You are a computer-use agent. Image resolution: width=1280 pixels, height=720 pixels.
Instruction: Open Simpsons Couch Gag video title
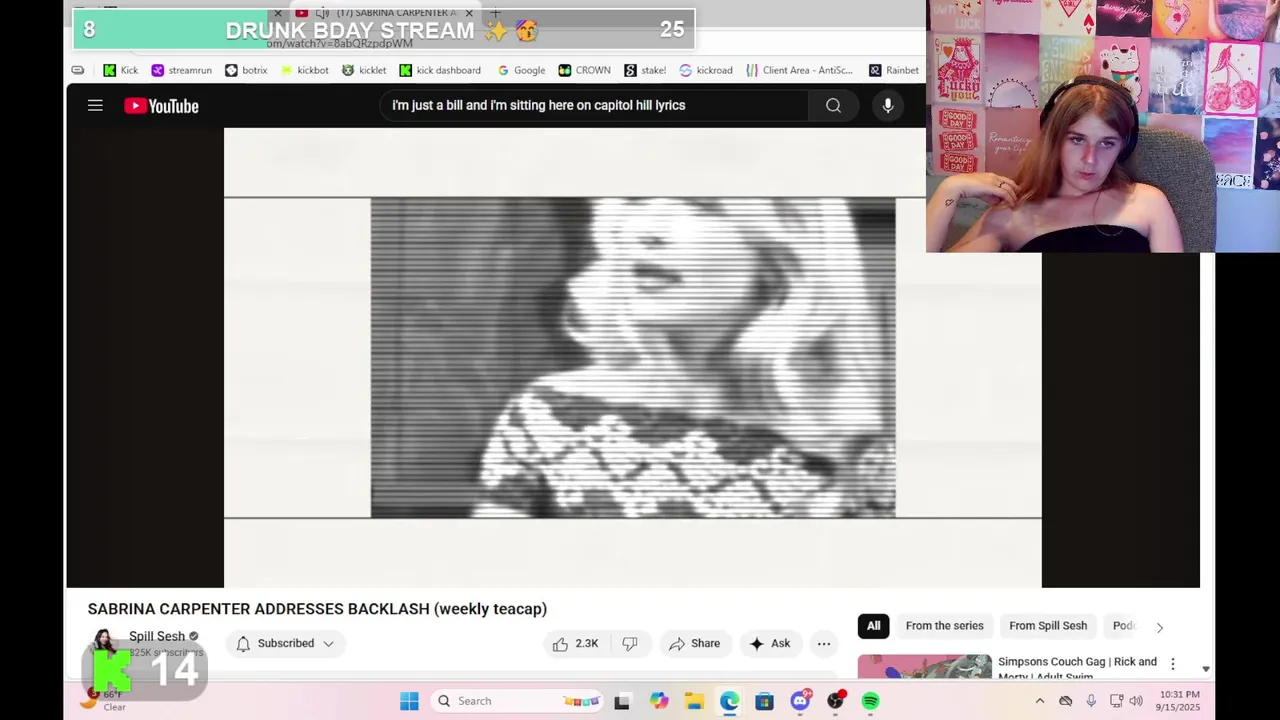tap(1077, 668)
